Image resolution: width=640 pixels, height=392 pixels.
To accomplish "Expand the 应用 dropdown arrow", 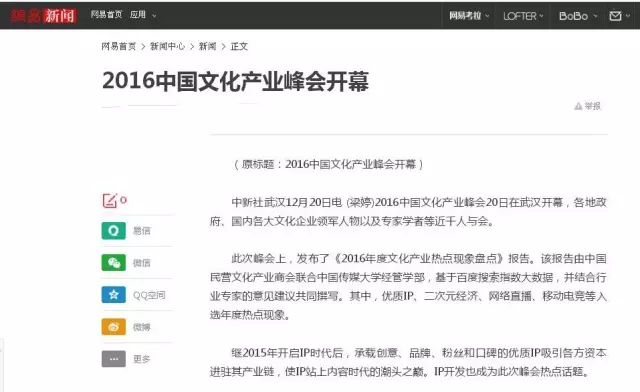I will point(154,16).
